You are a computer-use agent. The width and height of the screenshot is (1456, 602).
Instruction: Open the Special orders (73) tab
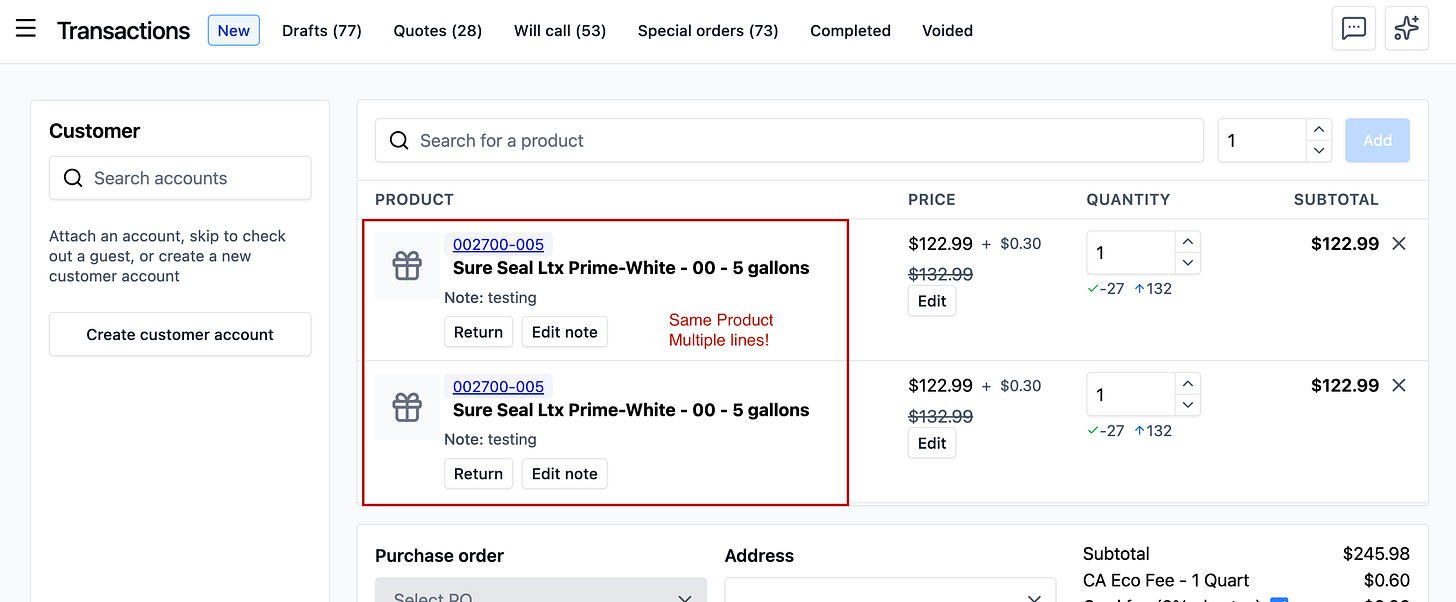tap(708, 31)
